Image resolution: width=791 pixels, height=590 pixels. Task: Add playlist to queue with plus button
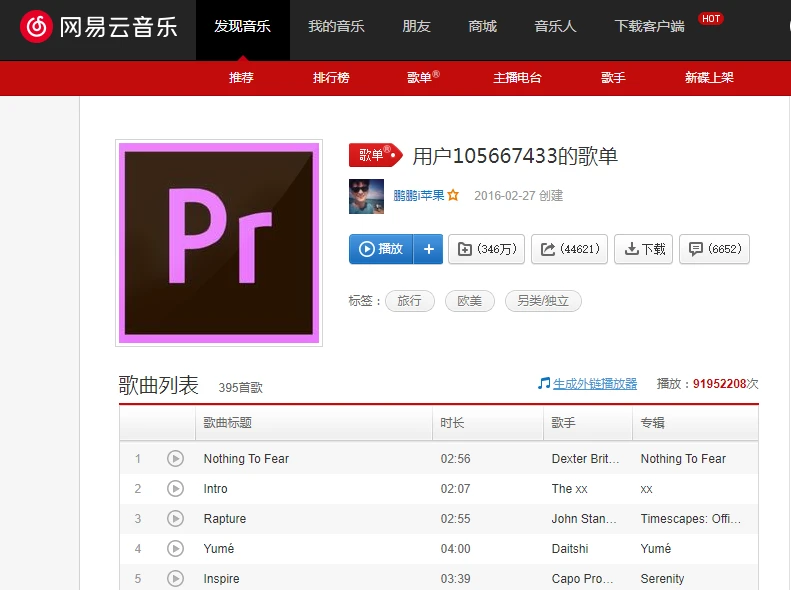click(428, 249)
